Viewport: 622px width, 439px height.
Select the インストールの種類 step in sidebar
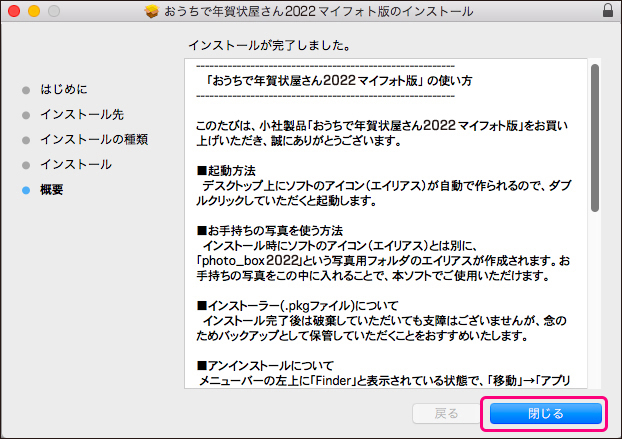point(94,140)
